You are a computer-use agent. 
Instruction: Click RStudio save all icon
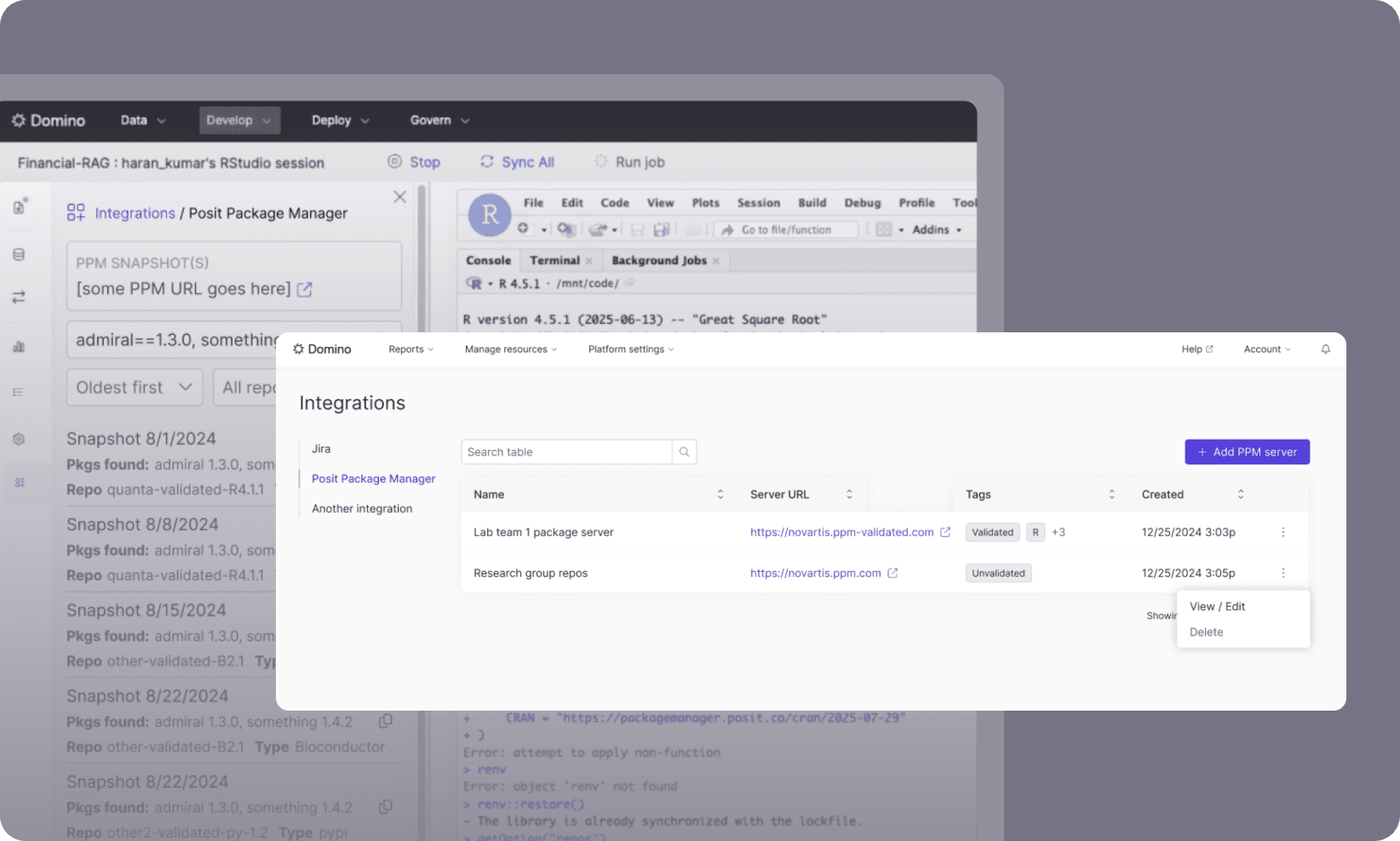(x=661, y=229)
